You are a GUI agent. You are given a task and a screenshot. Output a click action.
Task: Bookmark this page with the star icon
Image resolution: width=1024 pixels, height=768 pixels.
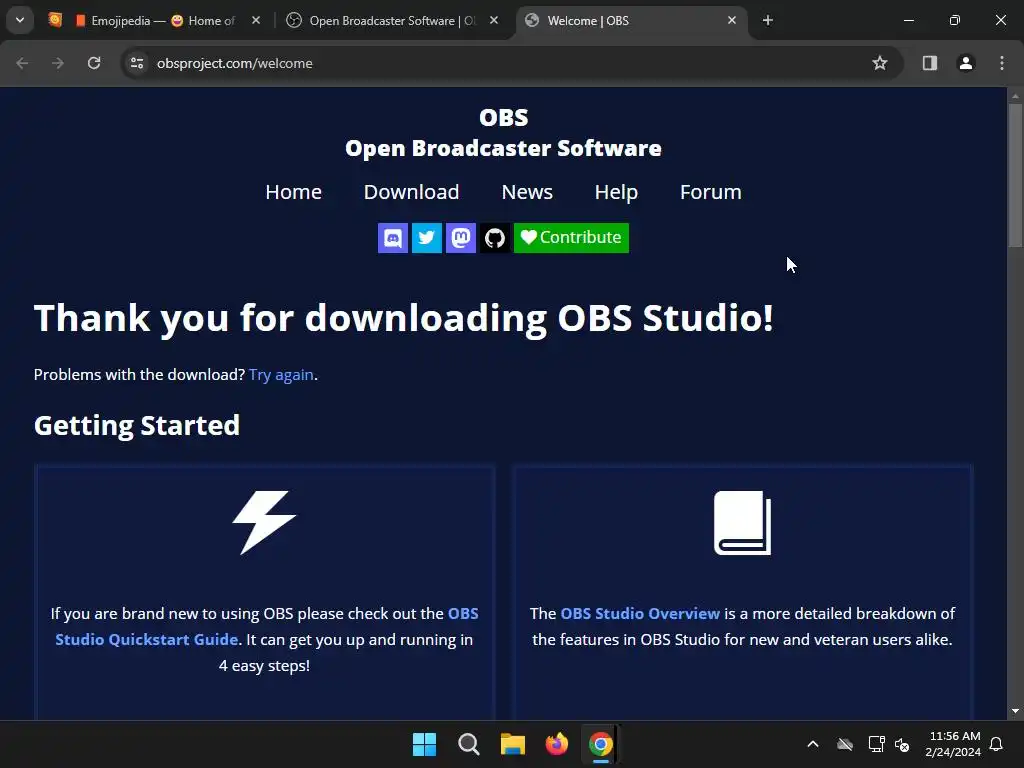[880, 63]
